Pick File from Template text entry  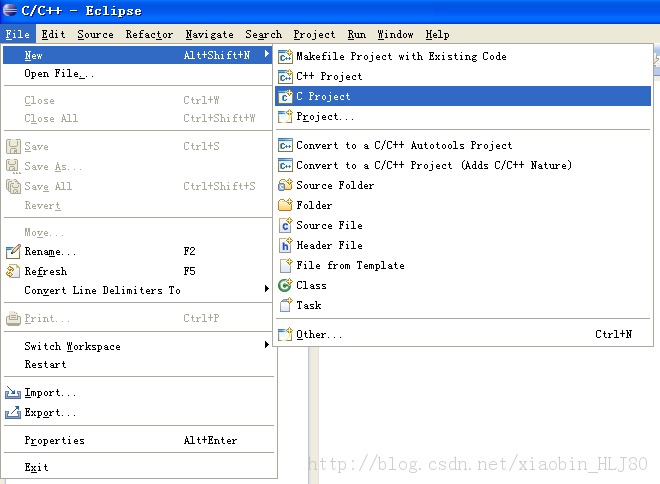coord(351,265)
